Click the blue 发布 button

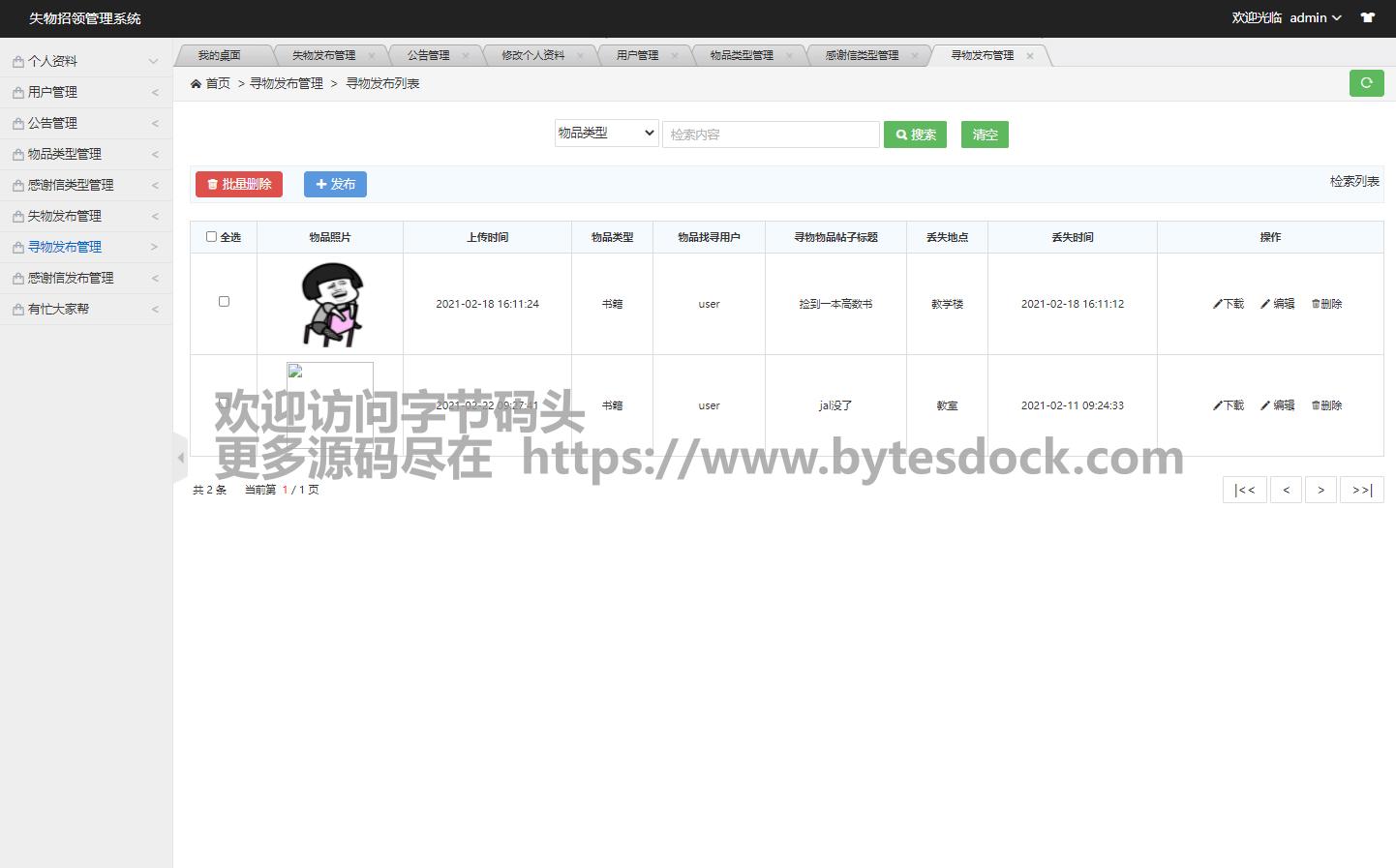click(x=335, y=184)
